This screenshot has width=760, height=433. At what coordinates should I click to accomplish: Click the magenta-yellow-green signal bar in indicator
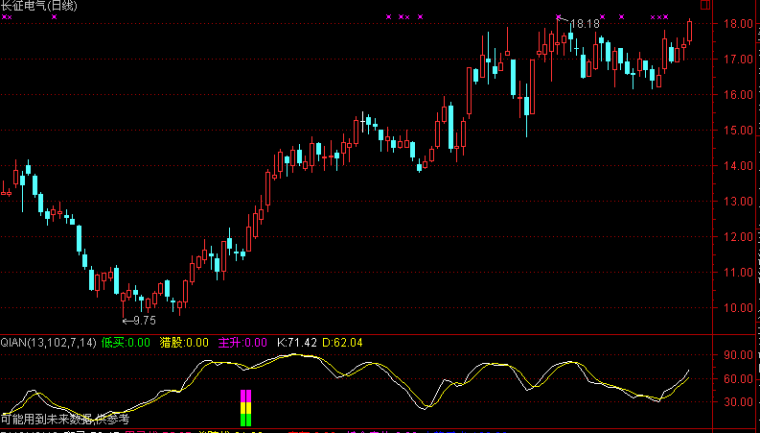pyautogui.click(x=246, y=408)
